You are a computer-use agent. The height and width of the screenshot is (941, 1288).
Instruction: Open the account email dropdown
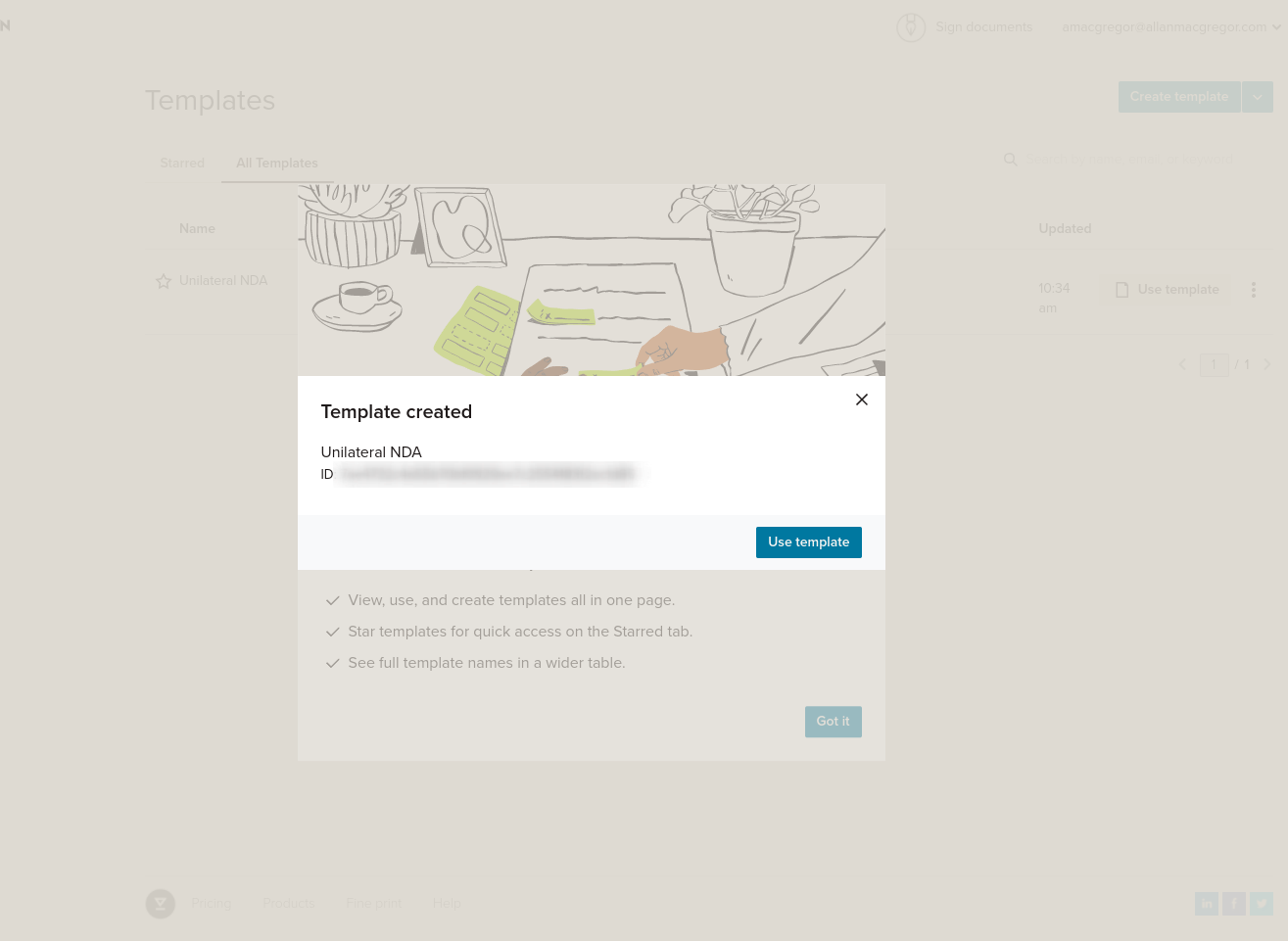[1171, 27]
